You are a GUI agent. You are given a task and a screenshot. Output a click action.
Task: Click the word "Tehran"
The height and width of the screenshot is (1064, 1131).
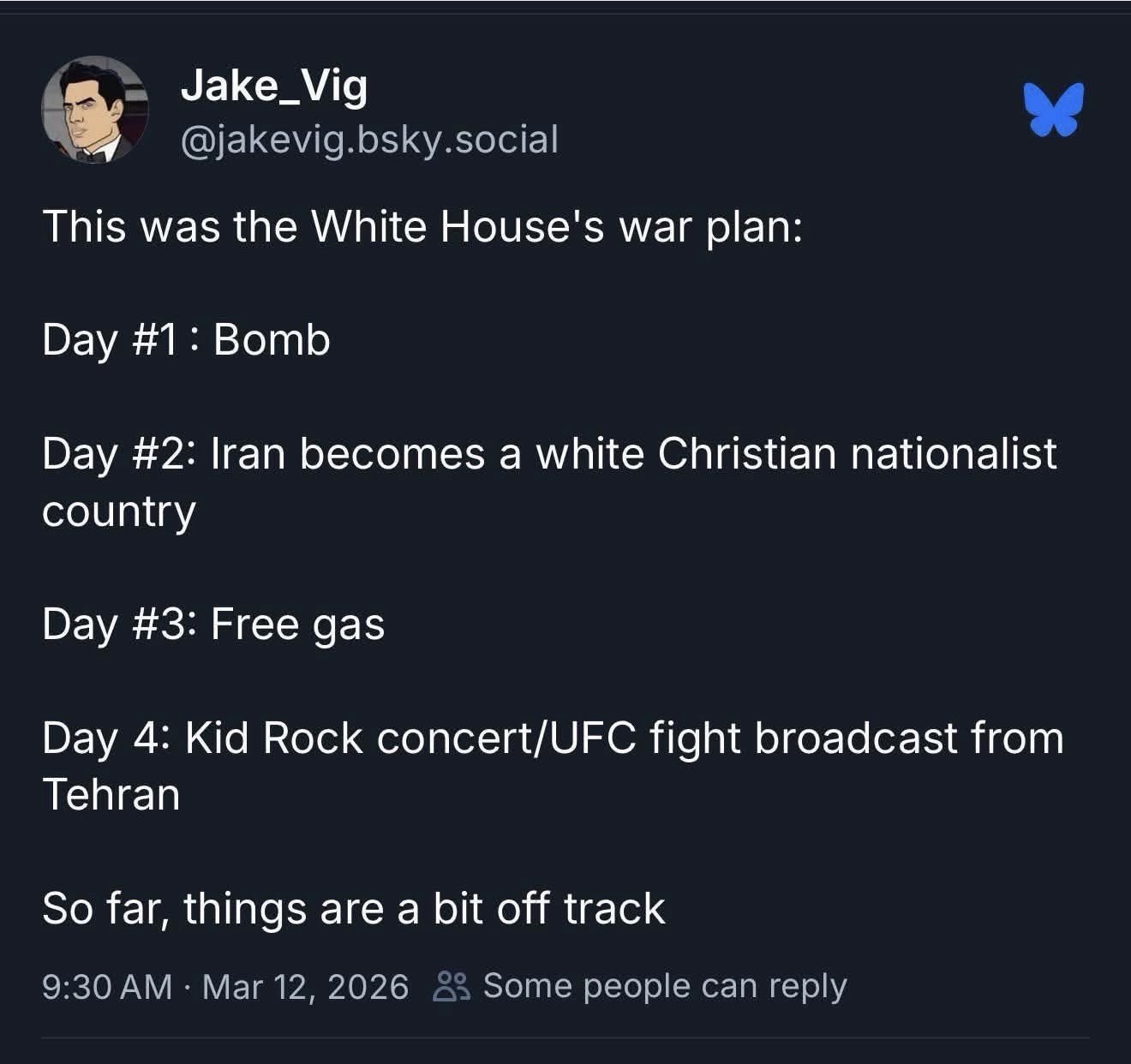pos(111,794)
